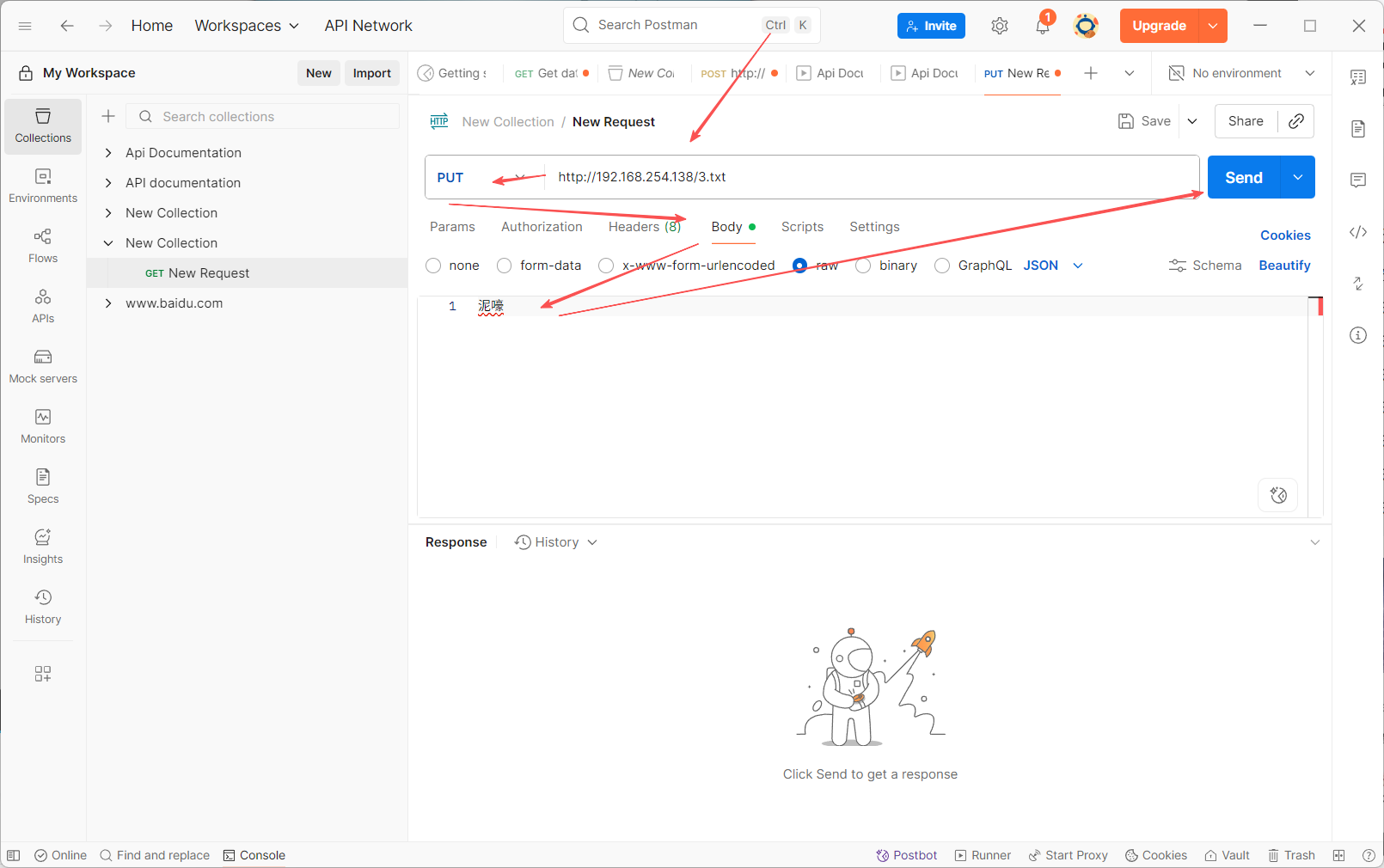Select the none body type
The width and height of the screenshot is (1384, 868).
pos(433,266)
